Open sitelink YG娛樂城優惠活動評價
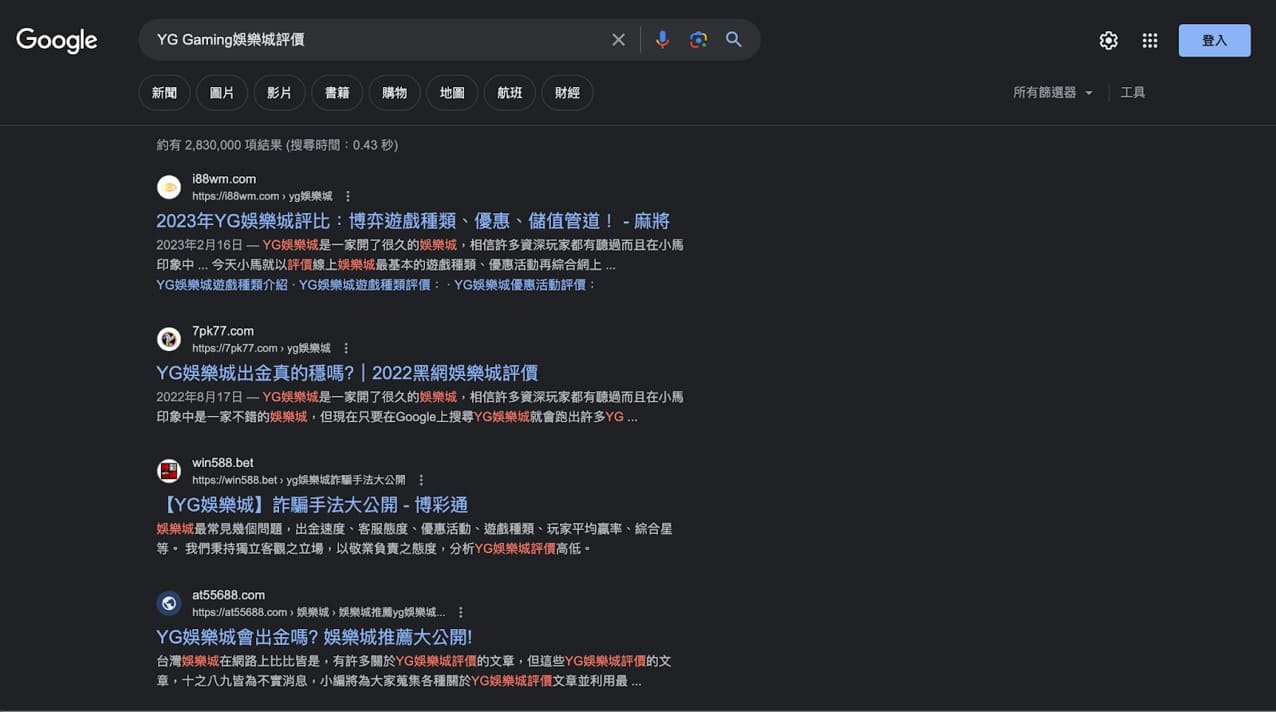 click(x=525, y=285)
